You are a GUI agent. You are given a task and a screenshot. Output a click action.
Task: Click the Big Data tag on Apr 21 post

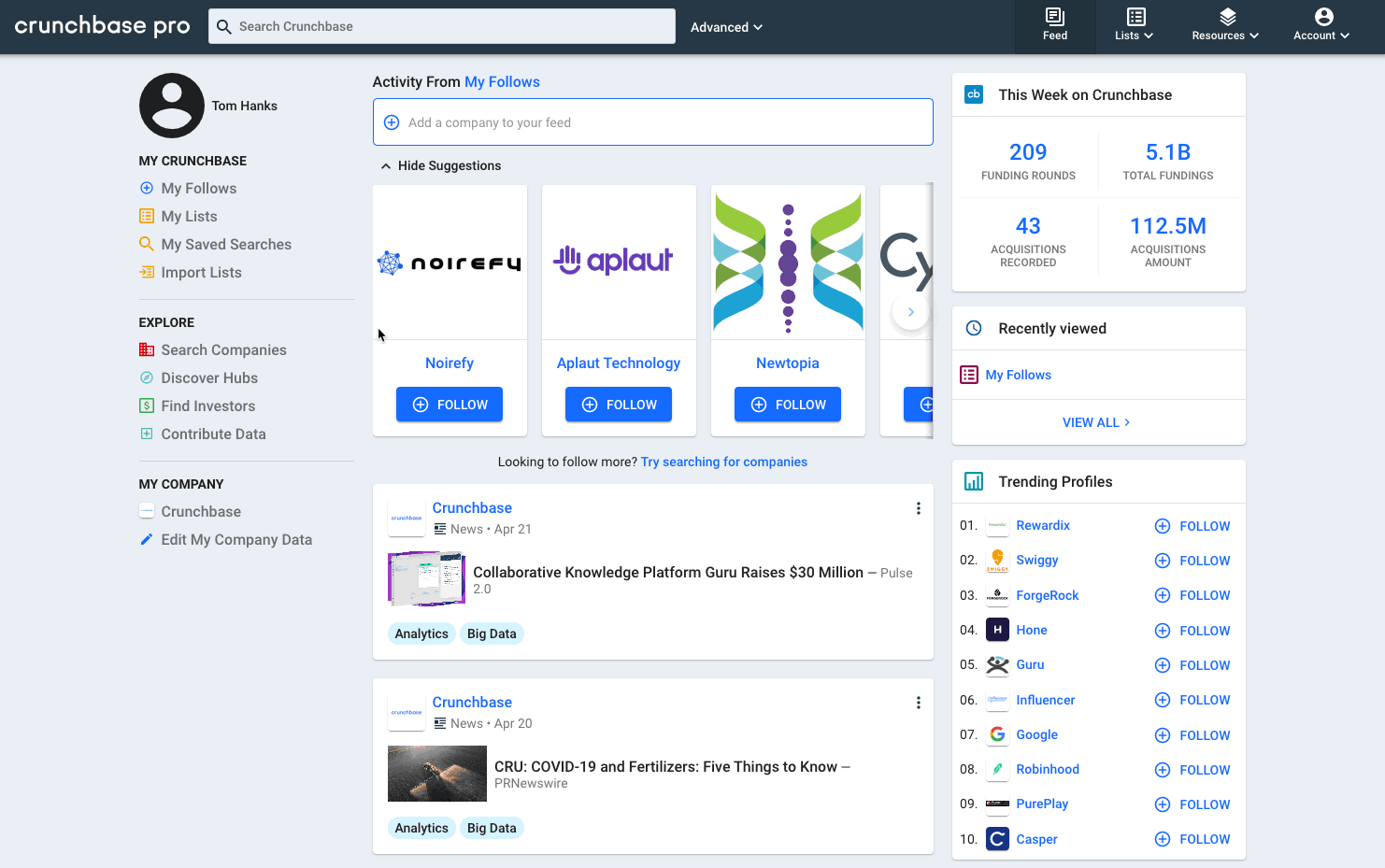(x=492, y=633)
